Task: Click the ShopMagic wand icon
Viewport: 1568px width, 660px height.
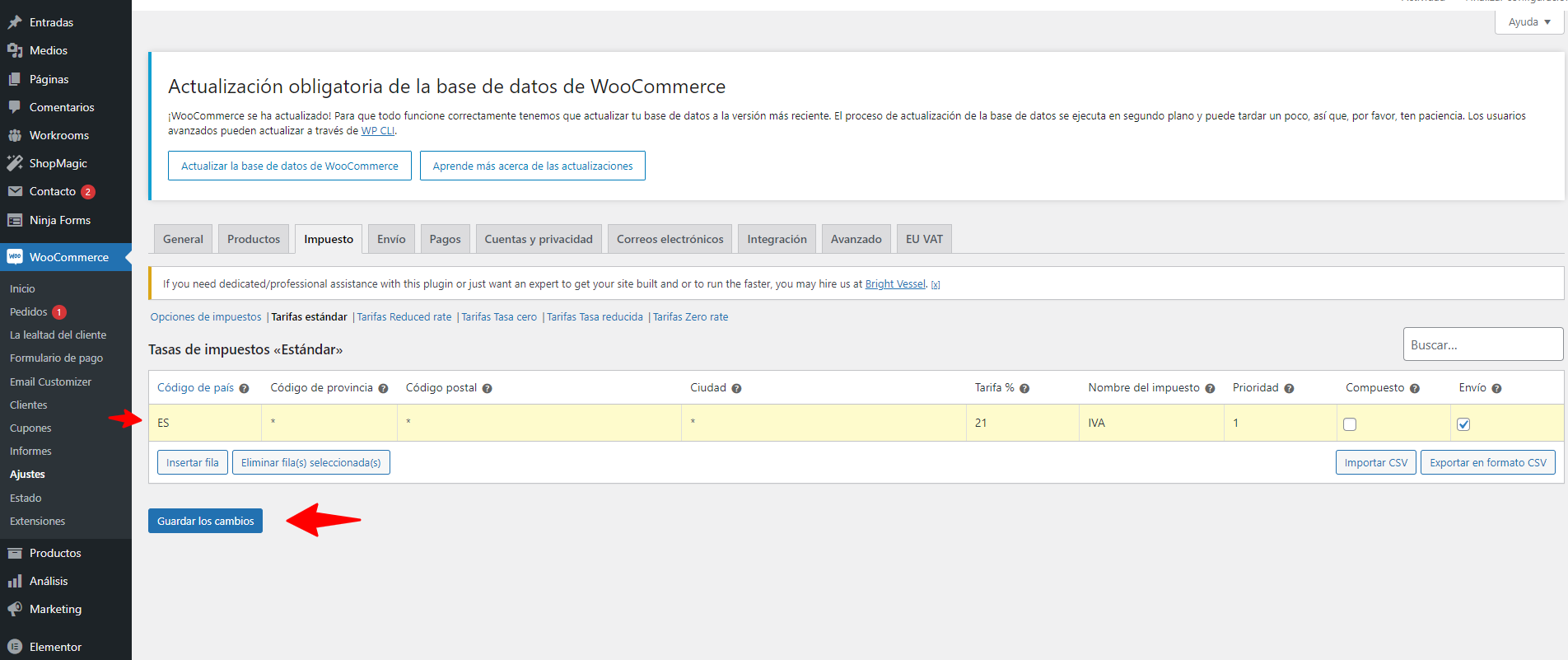Action: pyautogui.click(x=15, y=163)
